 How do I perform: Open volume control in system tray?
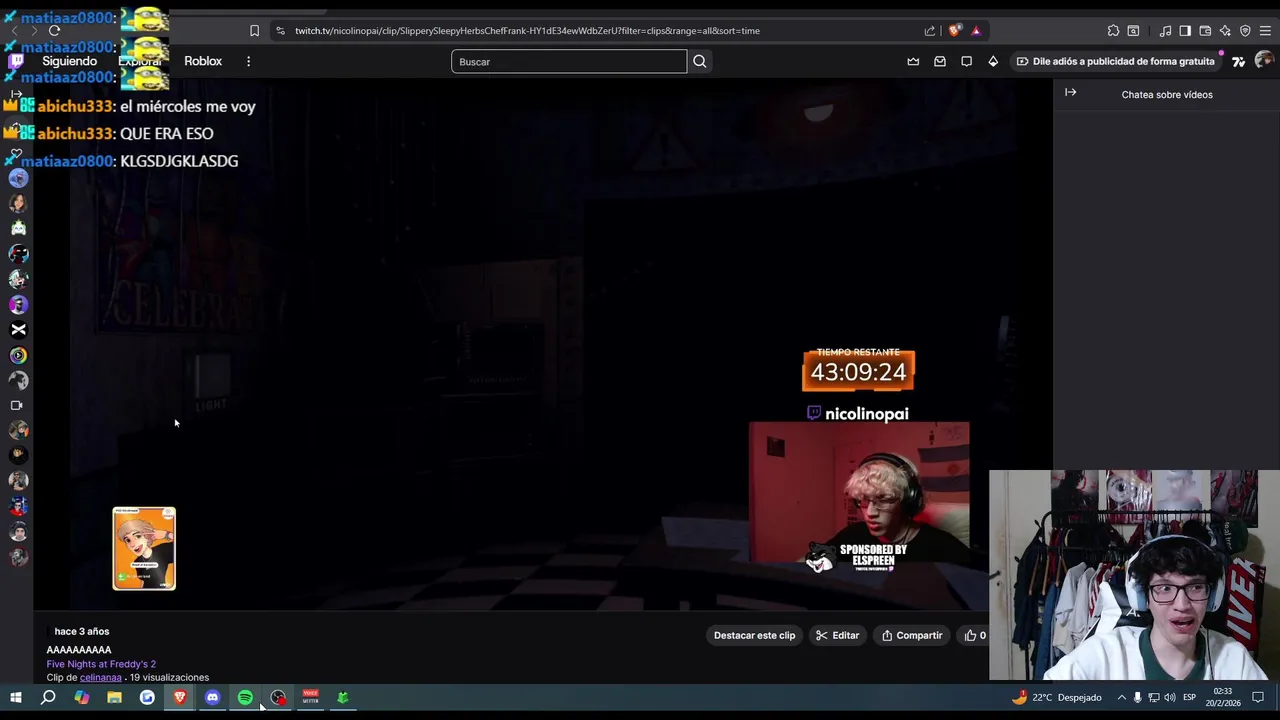tap(1169, 697)
